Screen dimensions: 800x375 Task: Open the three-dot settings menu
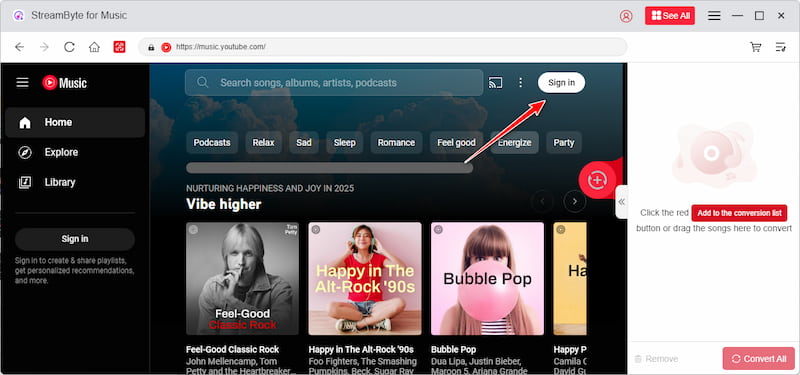pyautogui.click(x=520, y=83)
